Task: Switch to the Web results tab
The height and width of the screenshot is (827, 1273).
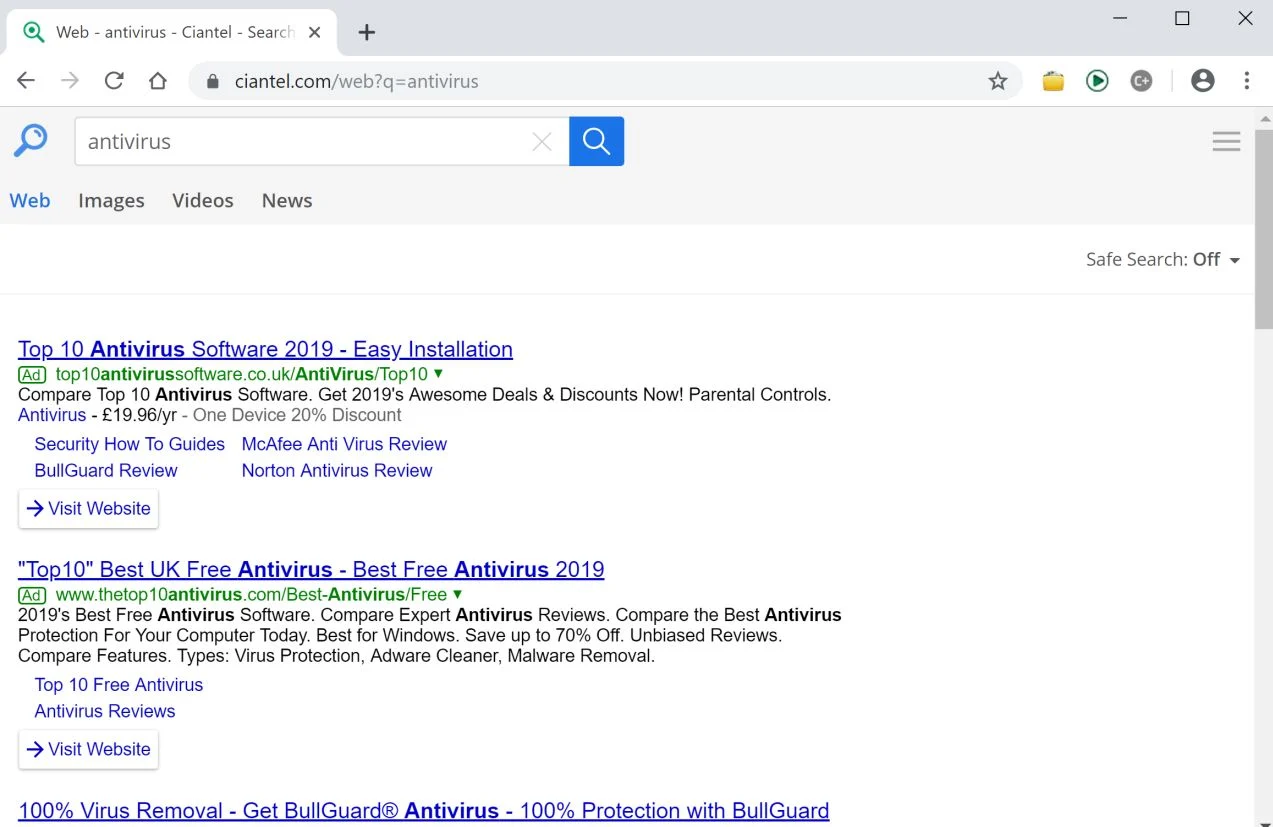Action: pos(30,200)
